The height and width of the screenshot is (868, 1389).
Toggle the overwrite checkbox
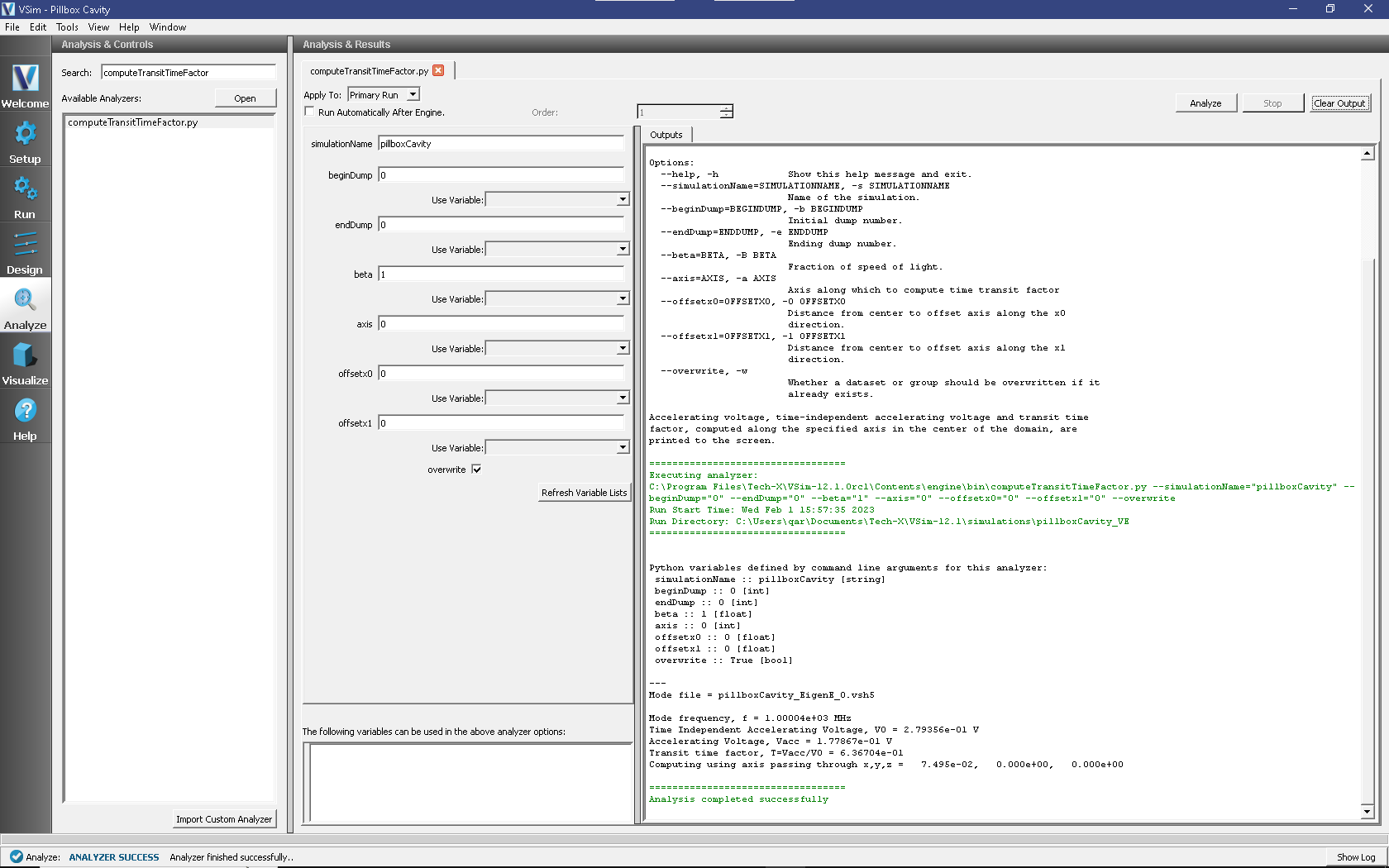click(476, 470)
